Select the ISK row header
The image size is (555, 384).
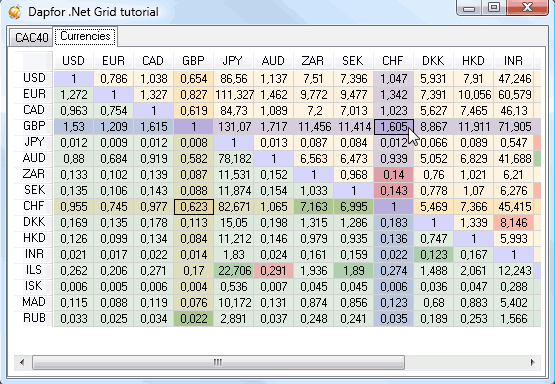click(x=34, y=286)
